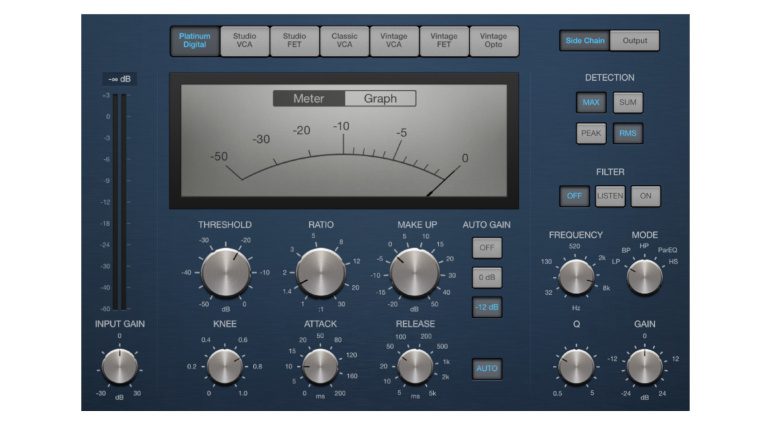Select Vintage Opto compressor model
The height and width of the screenshot is (425, 770).
click(494, 41)
